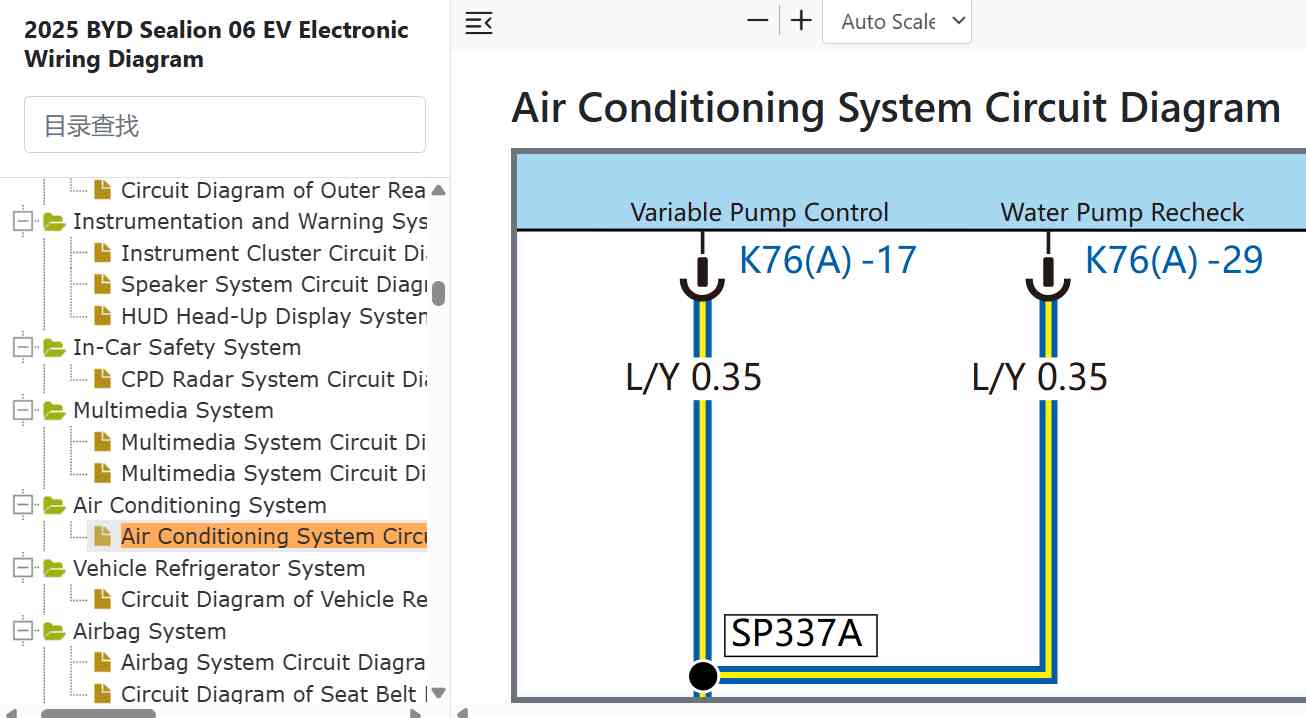Click the Air Conditioning System folder icon
1306x718 pixels.
pyautogui.click(x=54, y=505)
